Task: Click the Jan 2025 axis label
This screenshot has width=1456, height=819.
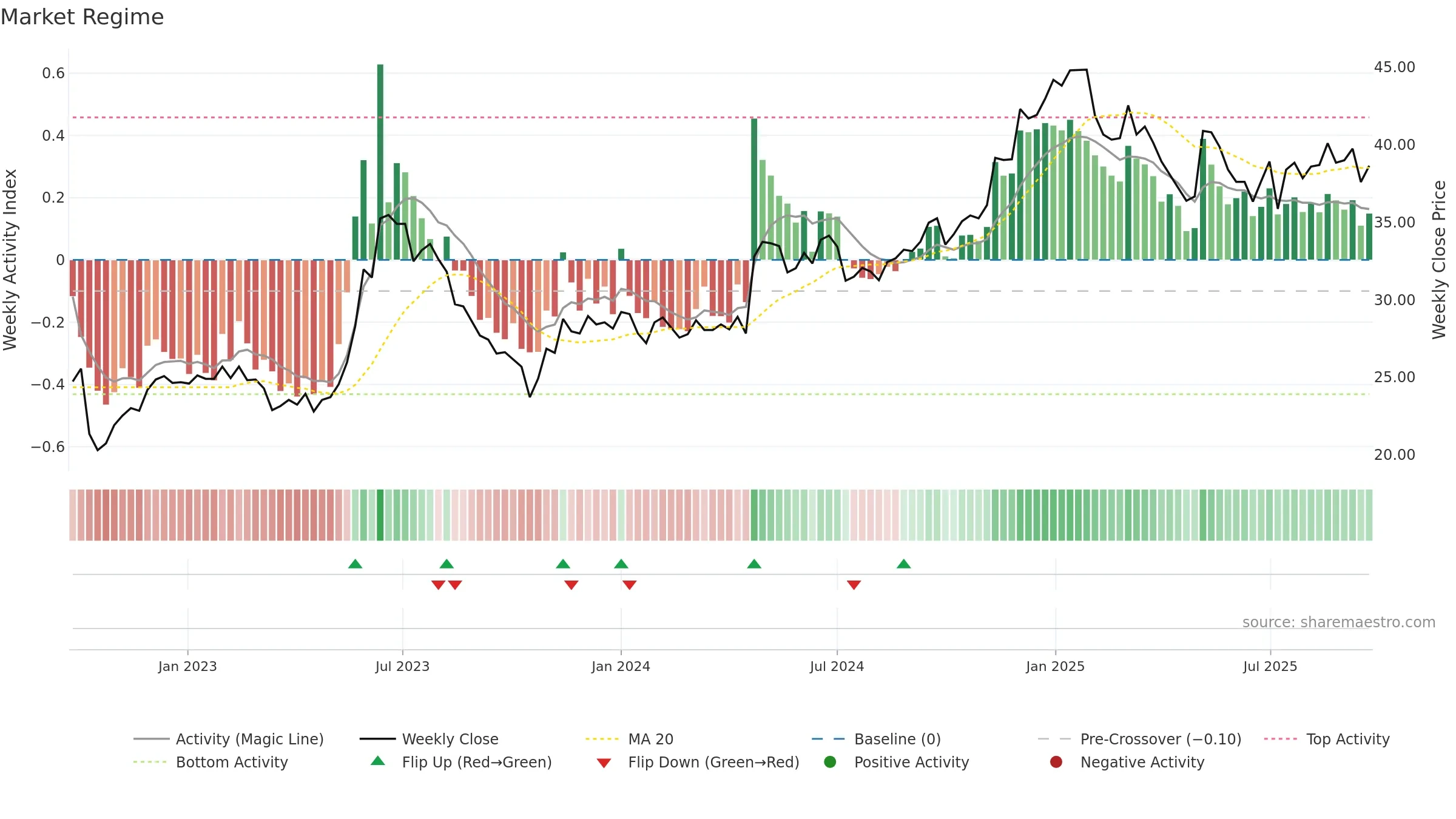Action: 1055,667
